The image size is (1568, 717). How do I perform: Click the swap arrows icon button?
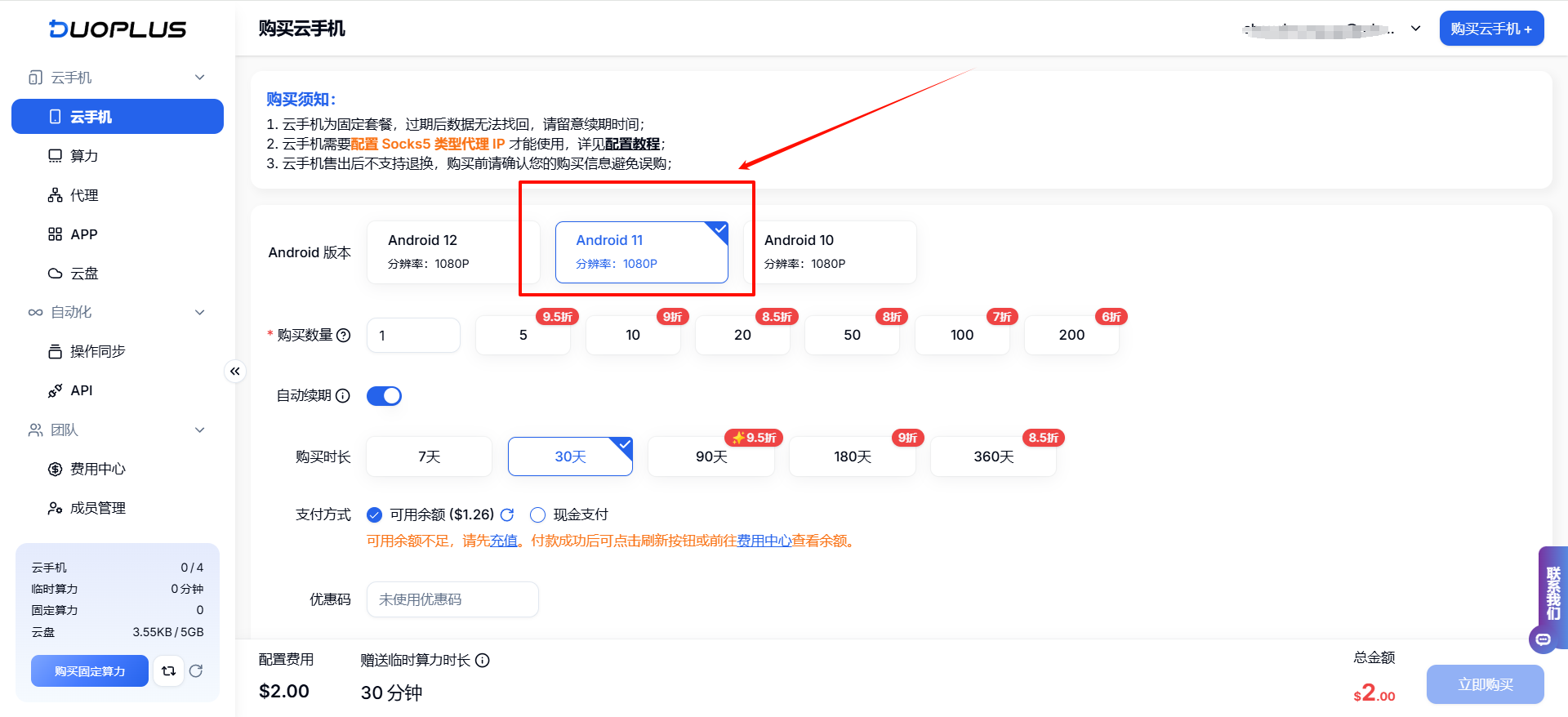(x=168, y=671)
